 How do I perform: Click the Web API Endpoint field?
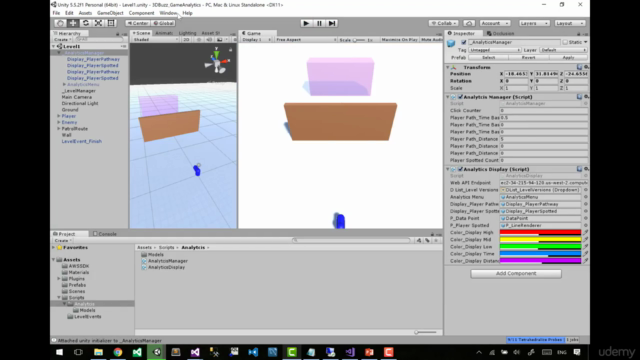pos(544,183)
